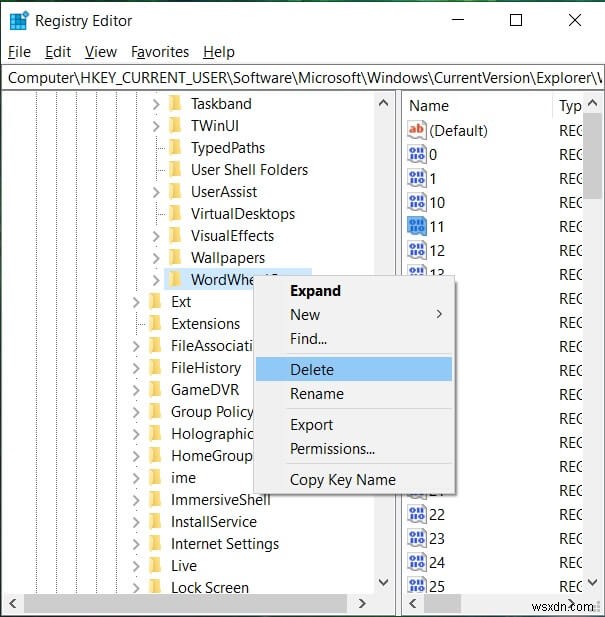This screenshot has height=617, width=605.
Task: Click the binary value icon for entry 12
Action: 417,250
